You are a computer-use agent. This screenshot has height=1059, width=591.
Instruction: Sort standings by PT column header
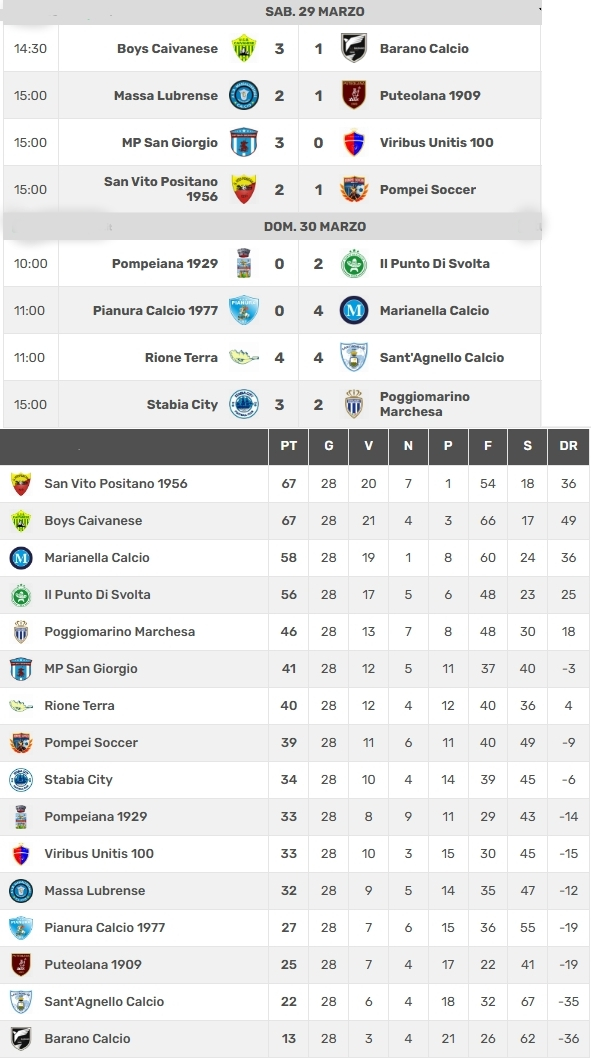click(x=288, y=446)
